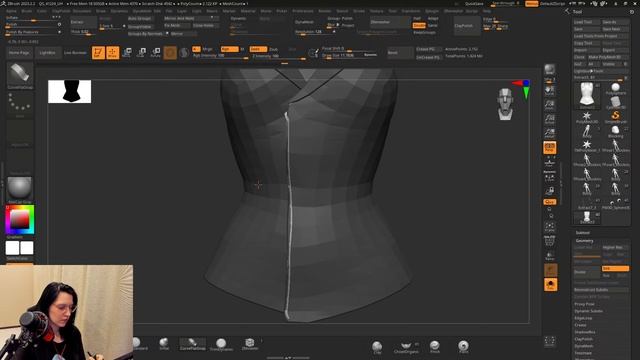Screen dimensions: 640x360
Task: Select the PolySphere tool thumbnail
Action: pos(615,89)
